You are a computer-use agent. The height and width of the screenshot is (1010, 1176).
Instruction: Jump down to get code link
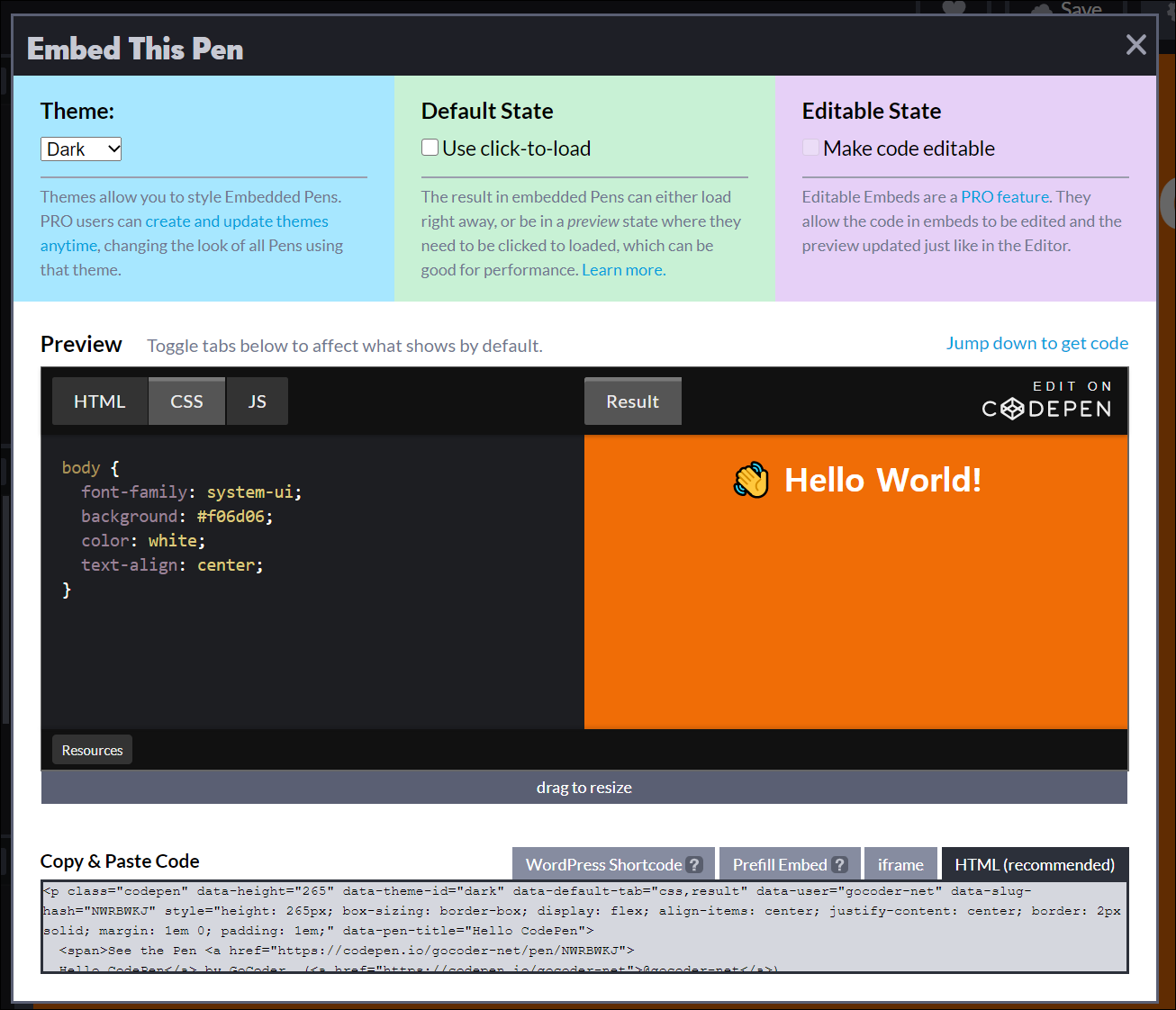(1036, 343)
